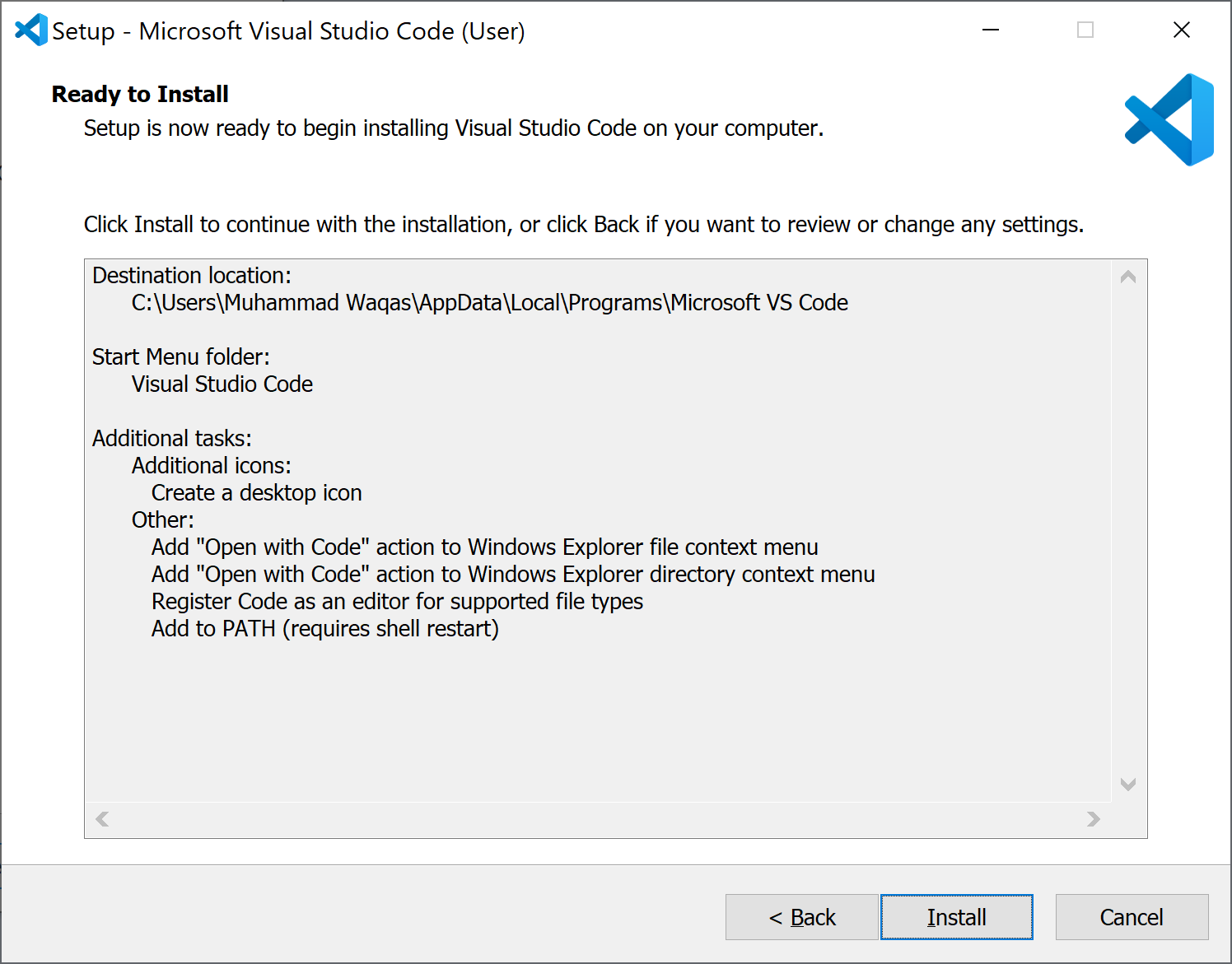Click the Install button
1232x964 pixels.
[956, 917]
